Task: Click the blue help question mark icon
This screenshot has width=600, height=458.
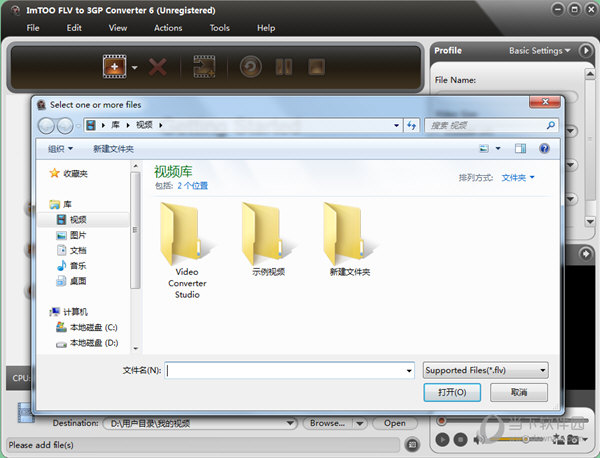Action: coord(544,148)
